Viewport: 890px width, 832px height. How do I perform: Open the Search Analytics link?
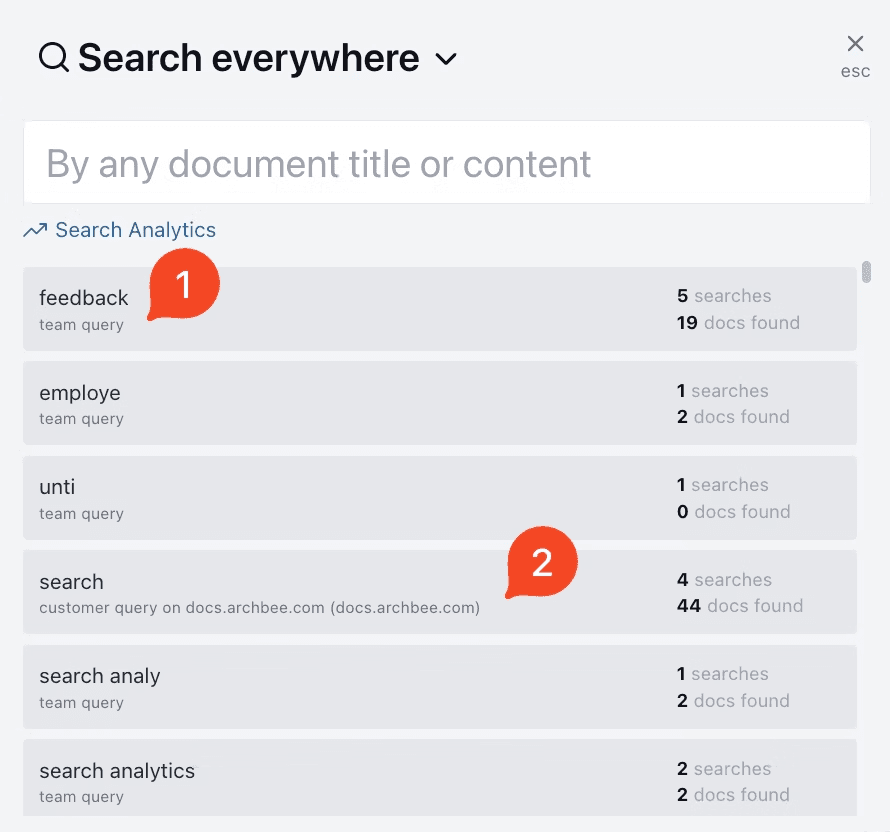135,231
